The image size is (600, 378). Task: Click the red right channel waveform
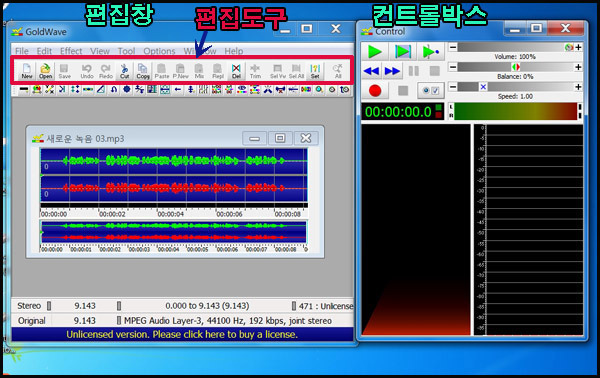174,188
